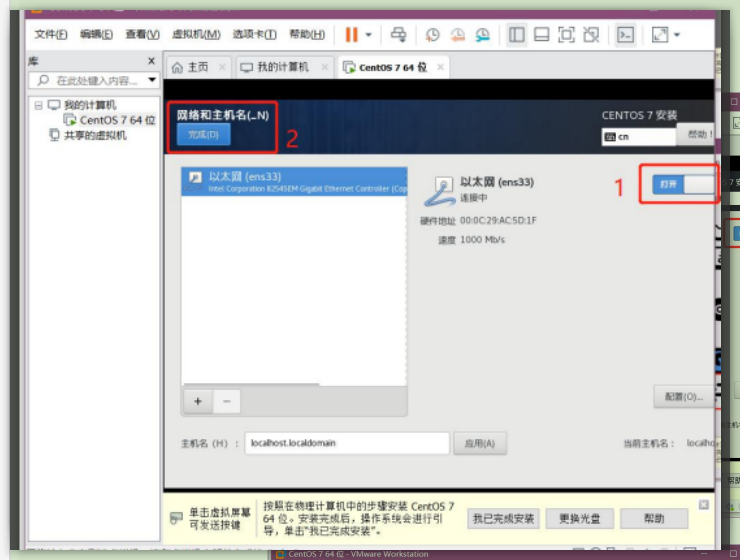Viewport: 740px width, 560px height.
Task: Click the 应用(A) apply button
Action: [480, 443]
